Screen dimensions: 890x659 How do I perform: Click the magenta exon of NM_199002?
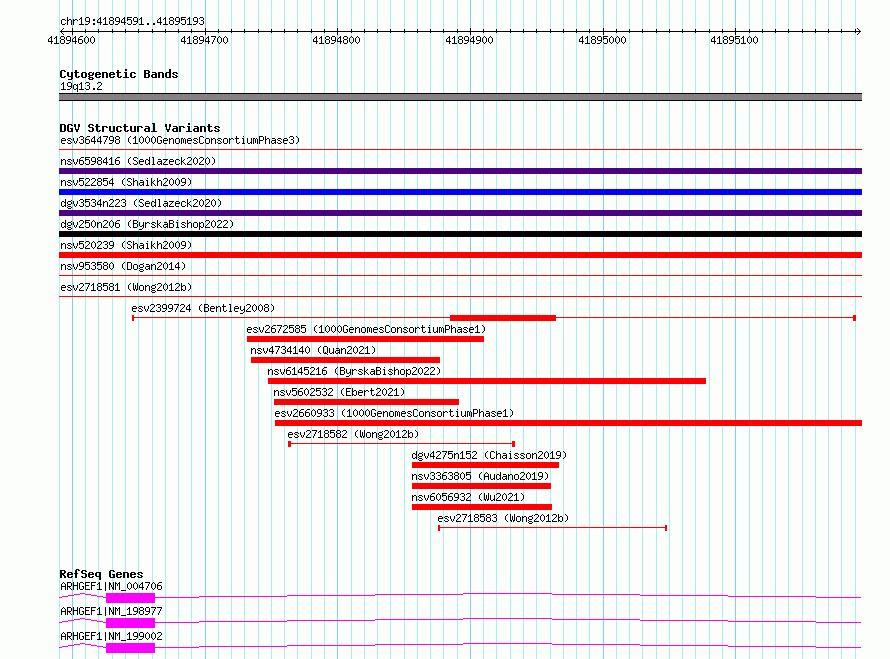point(131,648)
